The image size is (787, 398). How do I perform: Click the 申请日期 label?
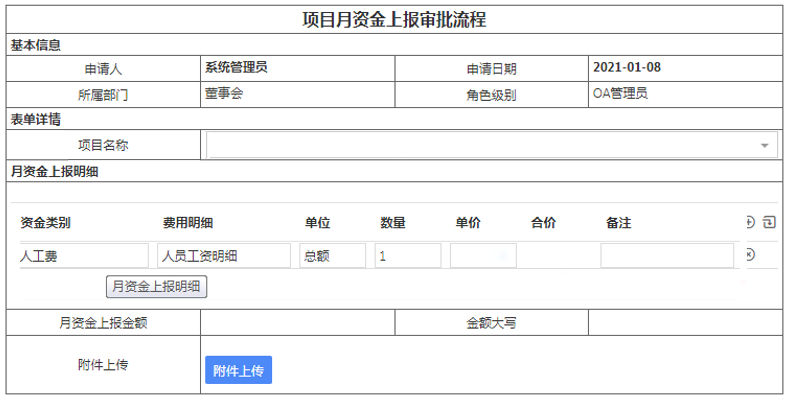(491, 69)
